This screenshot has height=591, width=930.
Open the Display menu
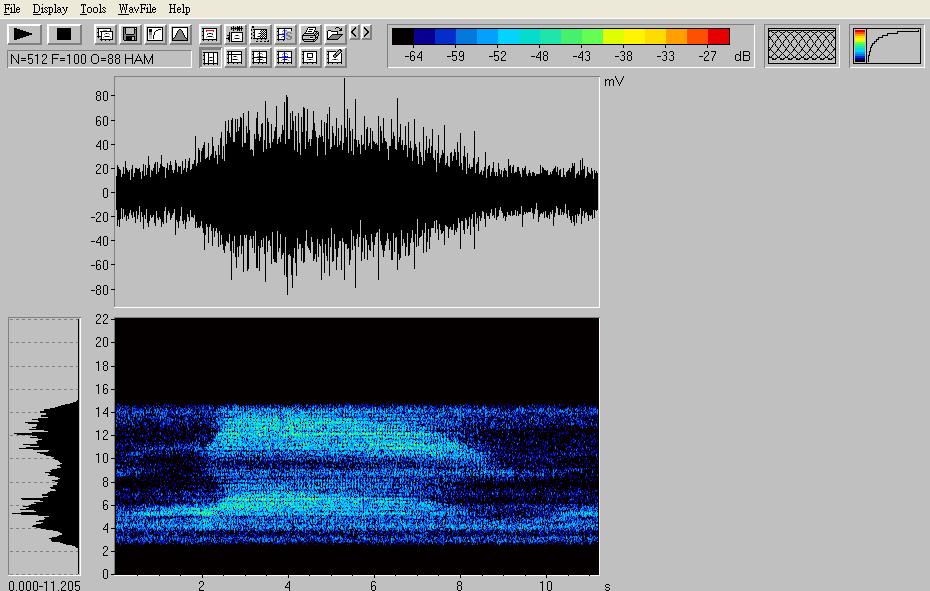pyautogui.click(x=50, y=9)
